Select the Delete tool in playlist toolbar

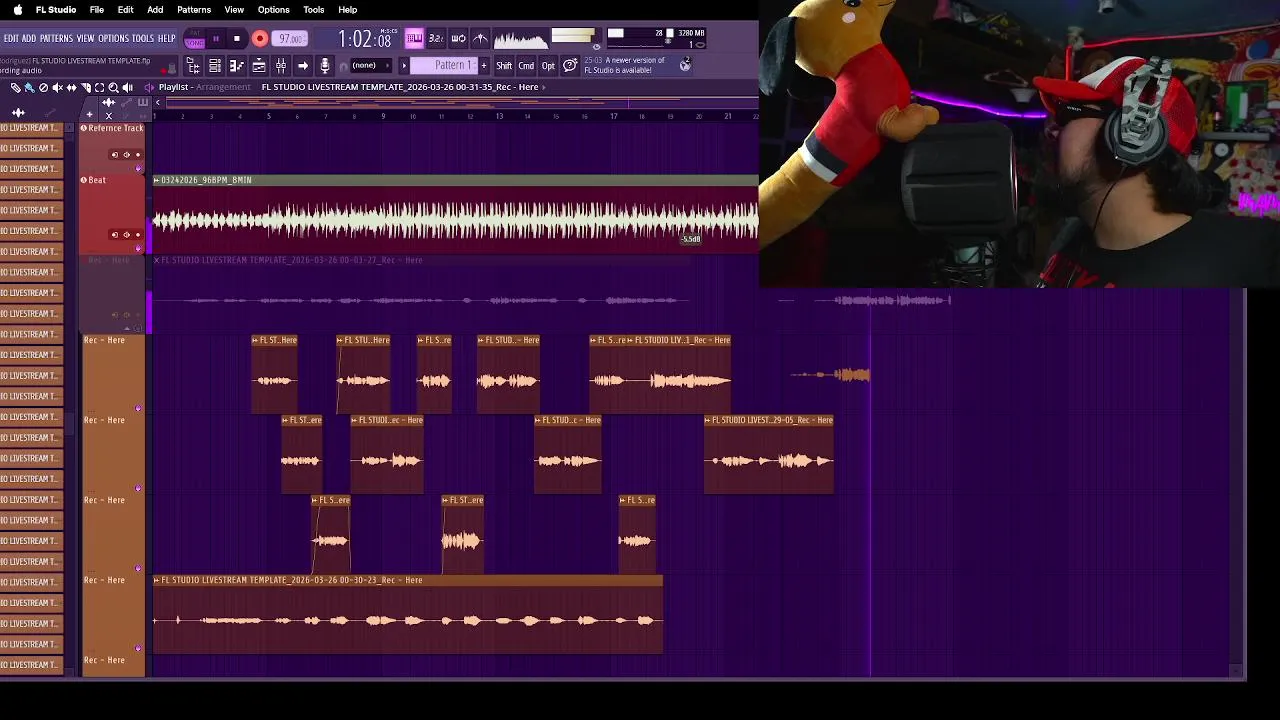[x=43, y=88]
